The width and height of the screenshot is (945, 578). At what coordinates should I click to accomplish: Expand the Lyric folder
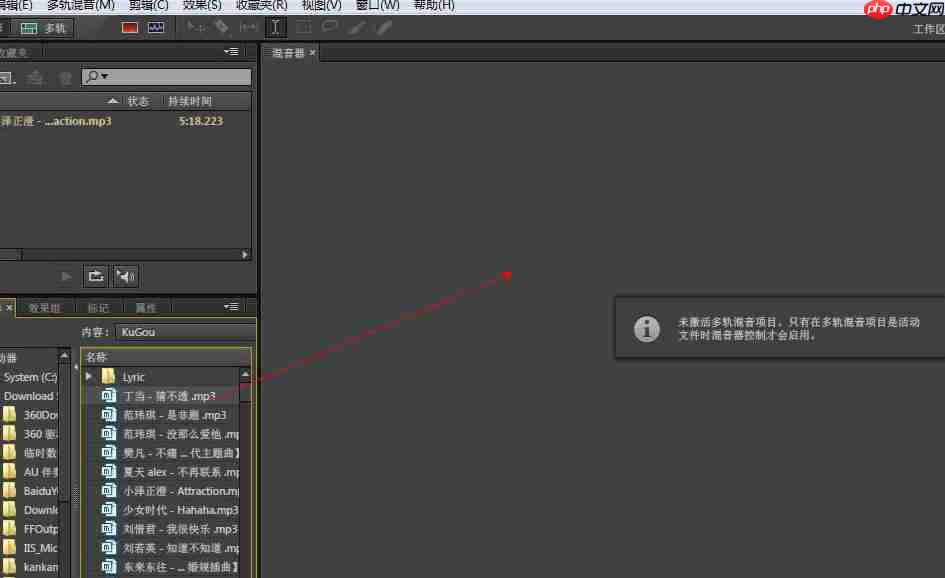coord(89,377)
